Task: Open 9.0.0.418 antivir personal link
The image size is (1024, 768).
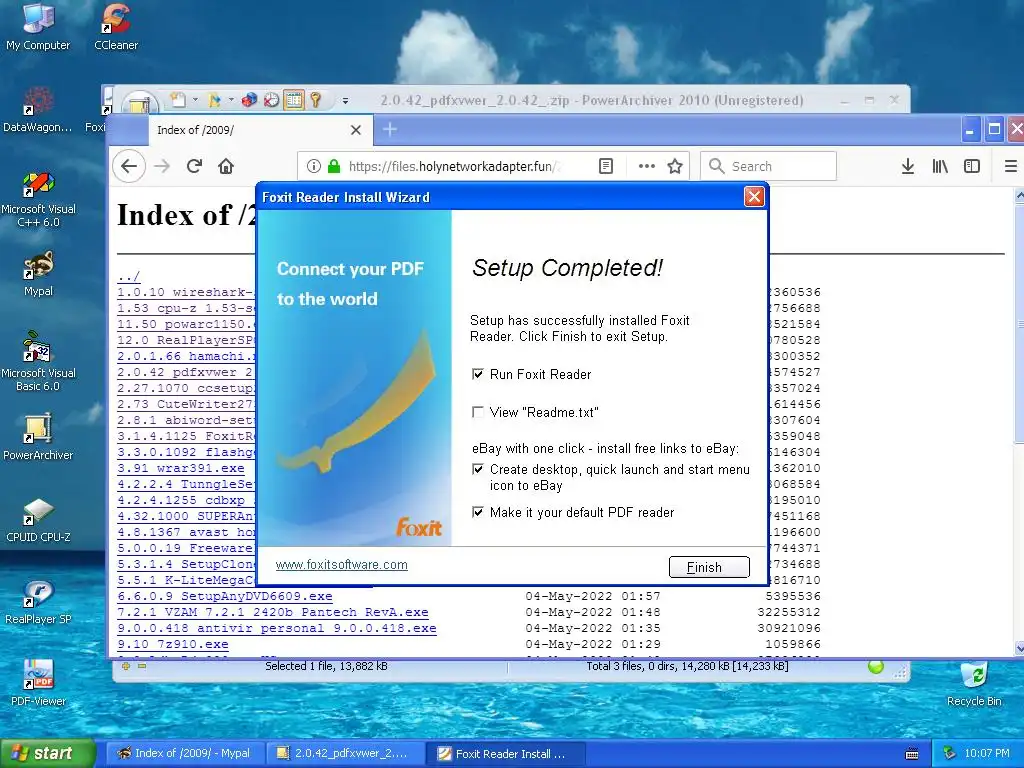Action: (277, 628)
